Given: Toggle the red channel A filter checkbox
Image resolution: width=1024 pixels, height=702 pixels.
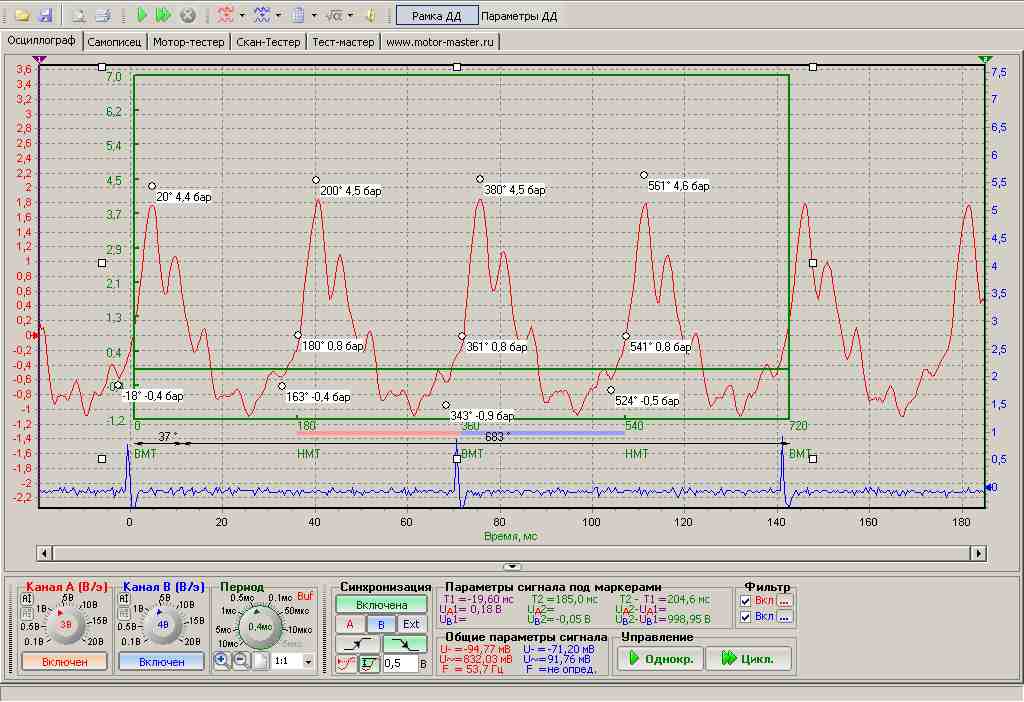Looking at the screenshot, I should tap(746, 601).
